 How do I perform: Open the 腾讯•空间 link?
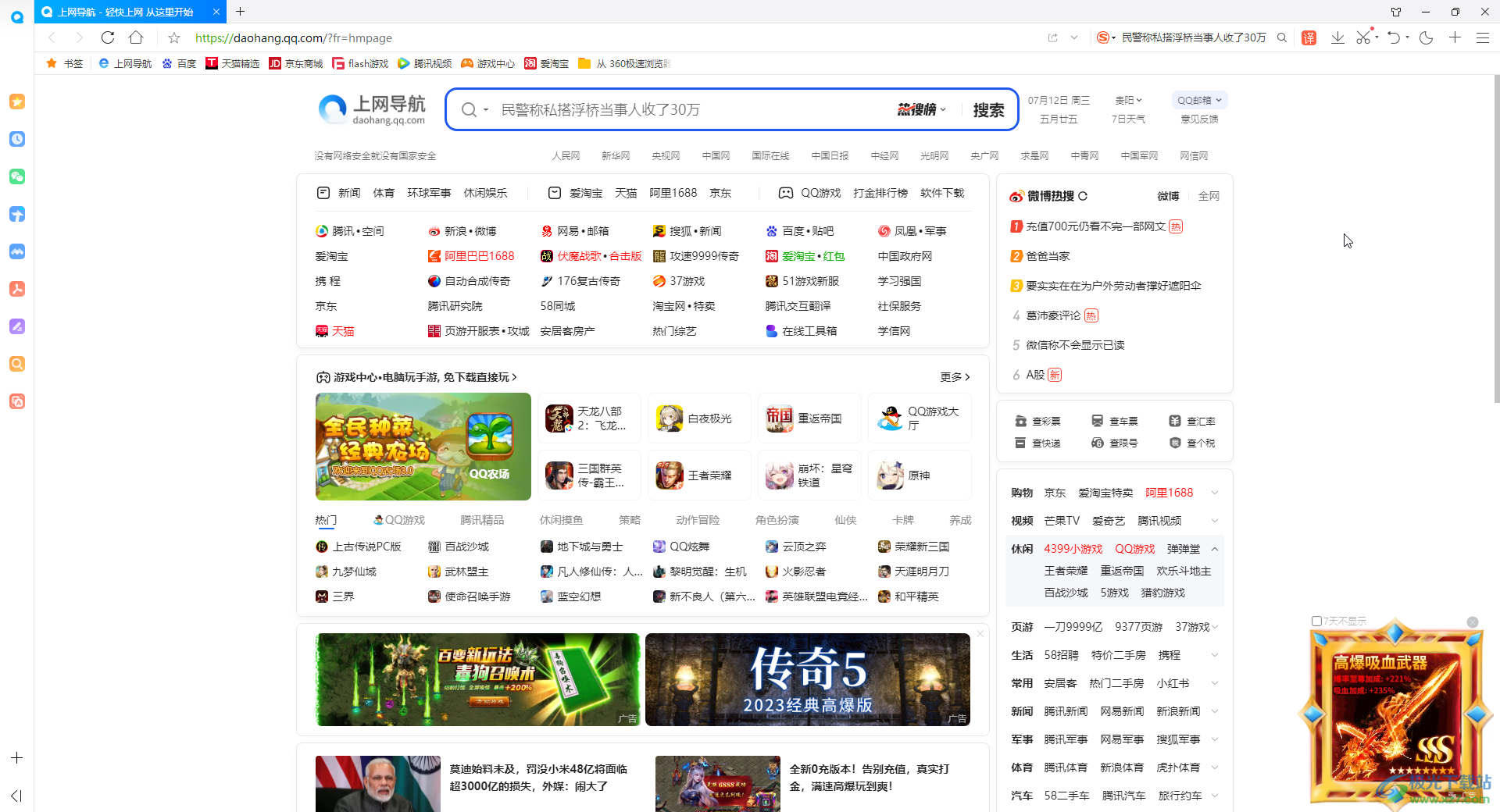(x=350, y=231)
